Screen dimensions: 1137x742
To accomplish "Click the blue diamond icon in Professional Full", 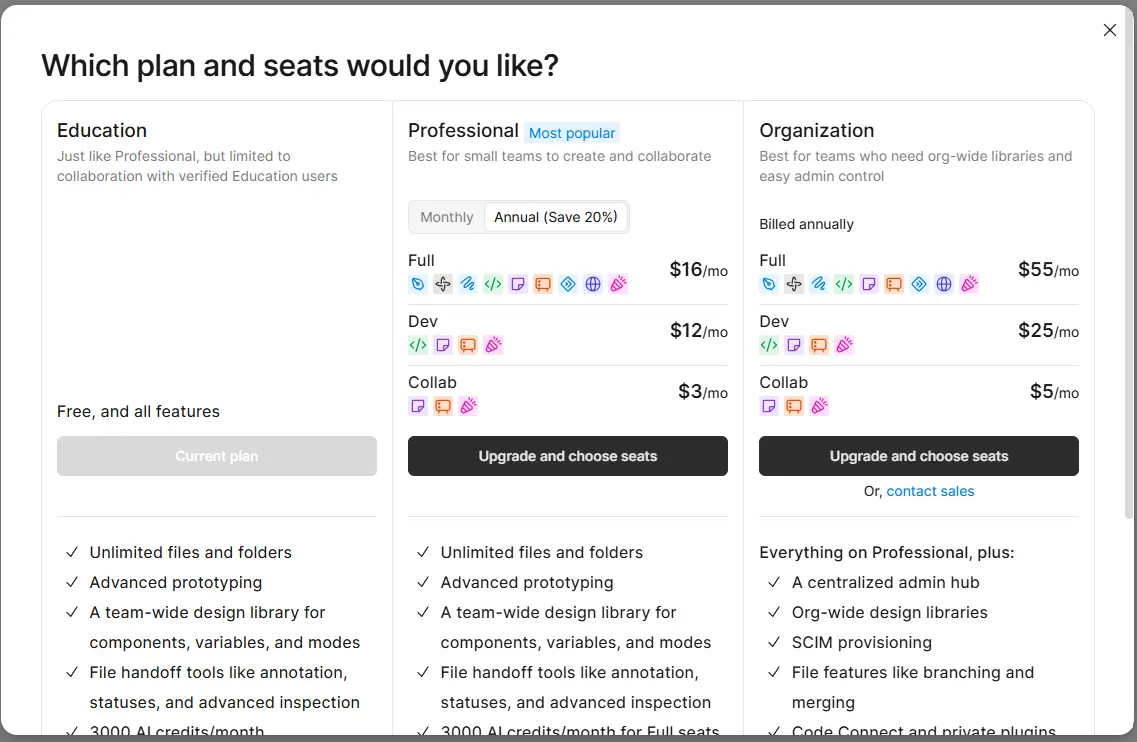I will (568, 284).
